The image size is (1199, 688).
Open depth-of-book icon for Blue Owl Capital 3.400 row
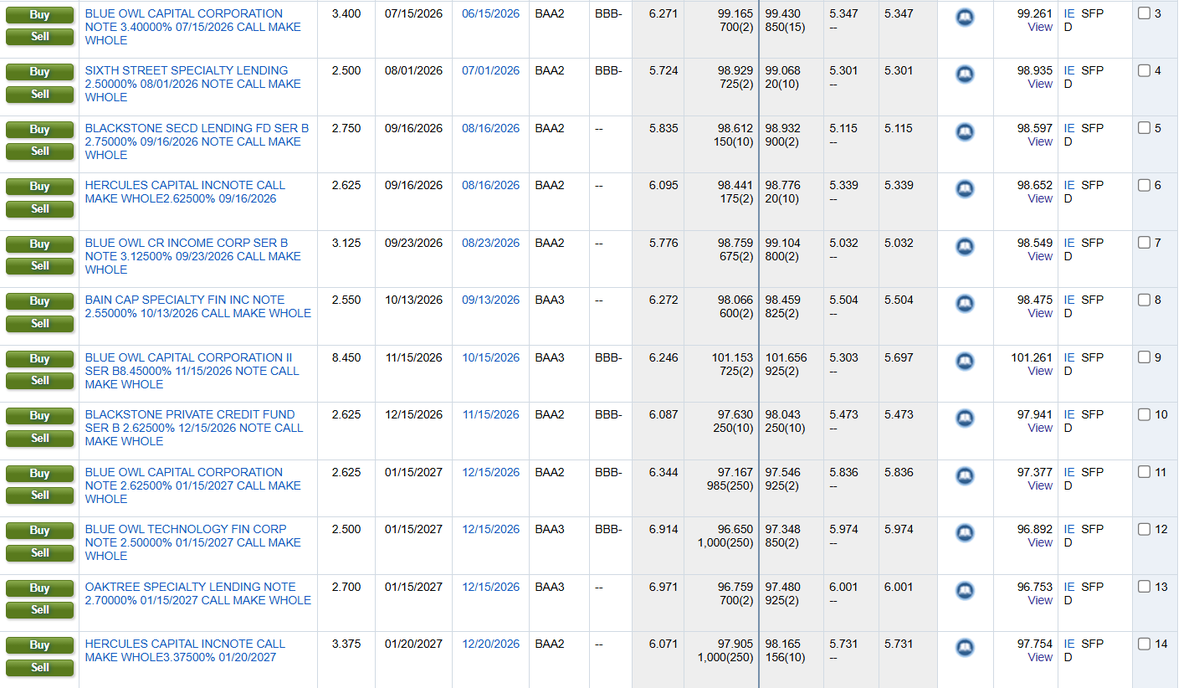[x=965, y=18]
